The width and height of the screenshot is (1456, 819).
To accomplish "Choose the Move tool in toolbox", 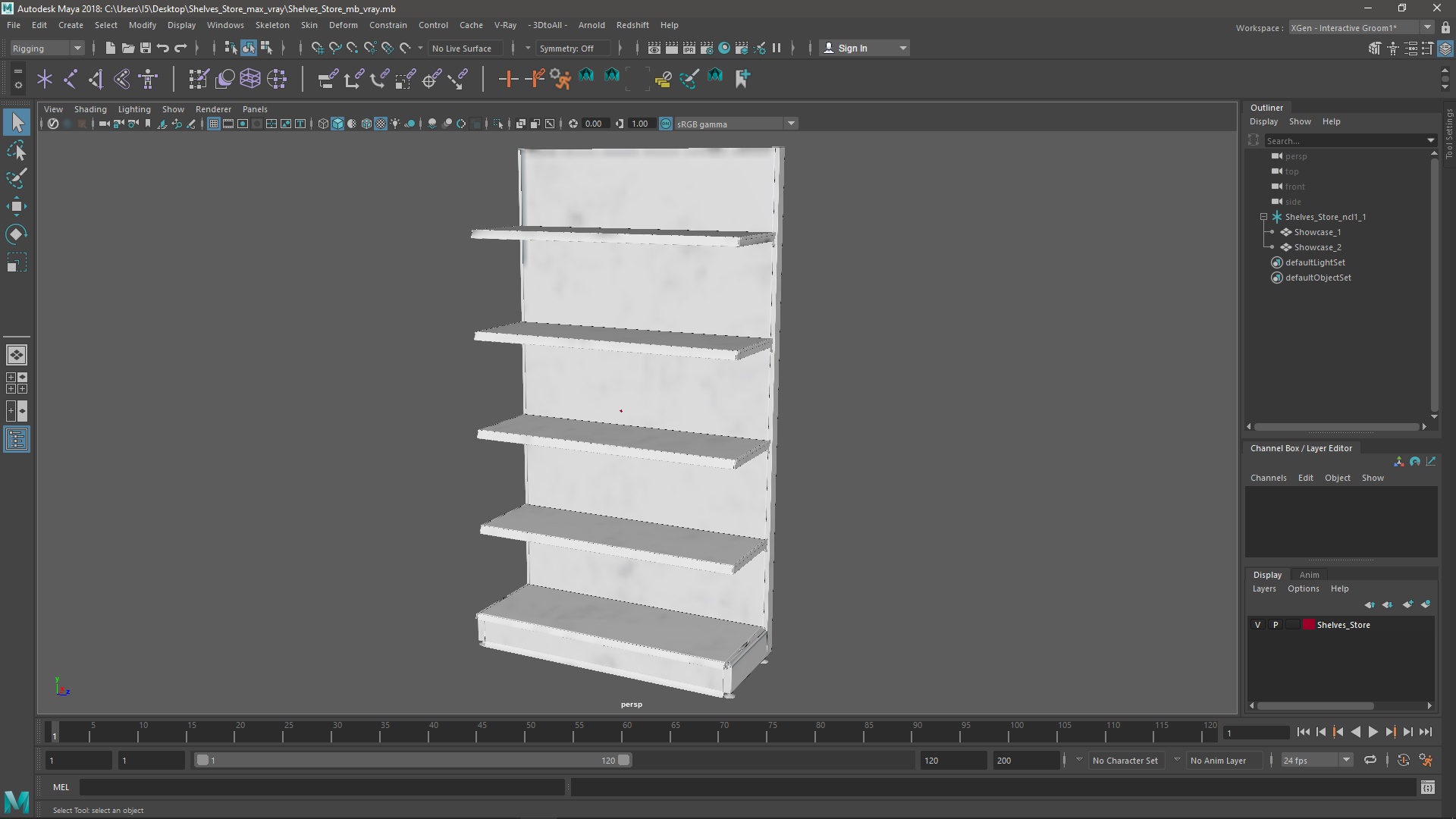I will 17,206.
